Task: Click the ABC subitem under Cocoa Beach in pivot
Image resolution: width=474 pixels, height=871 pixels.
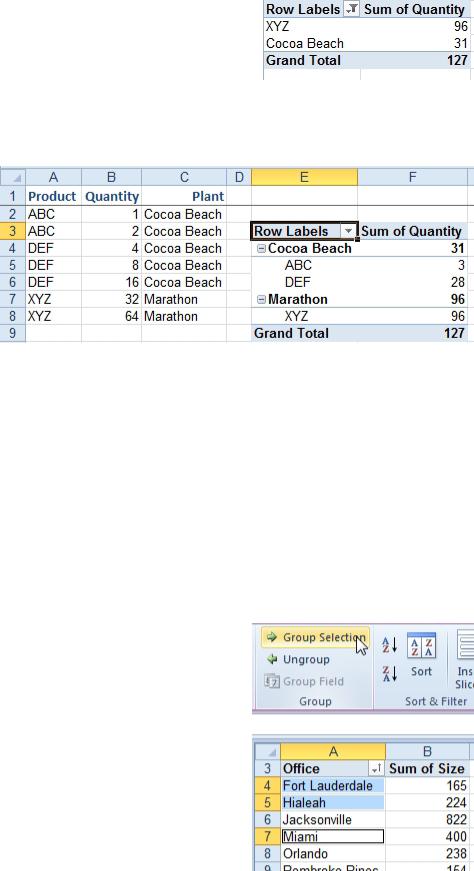Action: [x=298, y=265]
